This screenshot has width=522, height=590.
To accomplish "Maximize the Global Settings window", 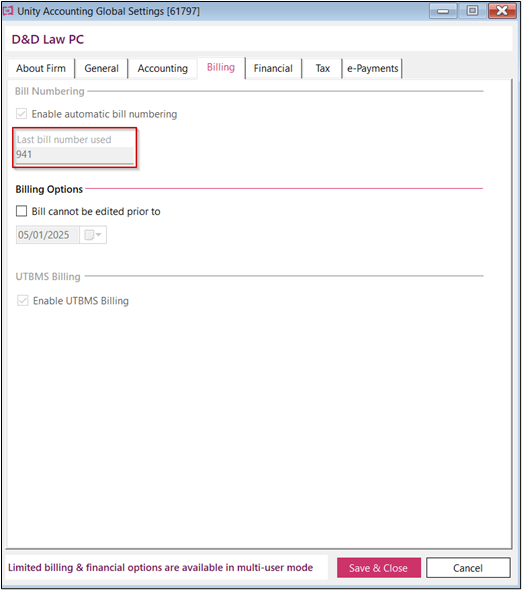I will 473,11.
